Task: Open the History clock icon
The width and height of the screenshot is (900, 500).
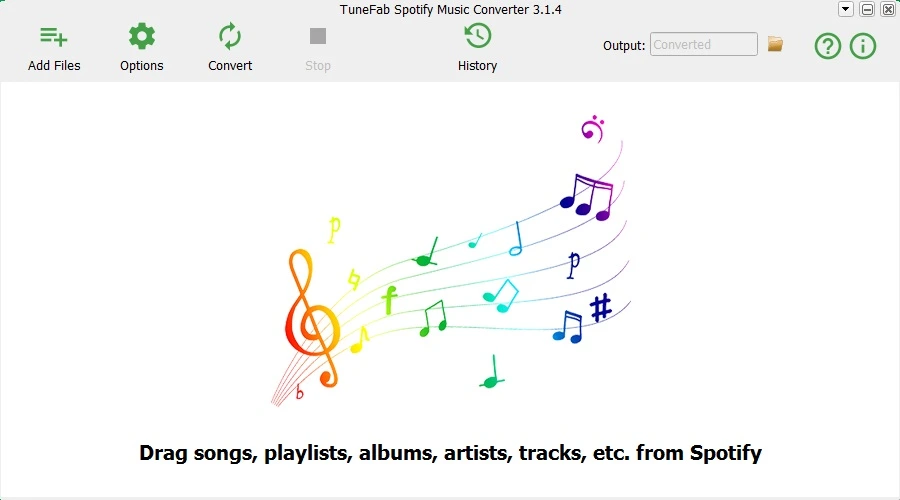Action: click(x=478, y=36)
